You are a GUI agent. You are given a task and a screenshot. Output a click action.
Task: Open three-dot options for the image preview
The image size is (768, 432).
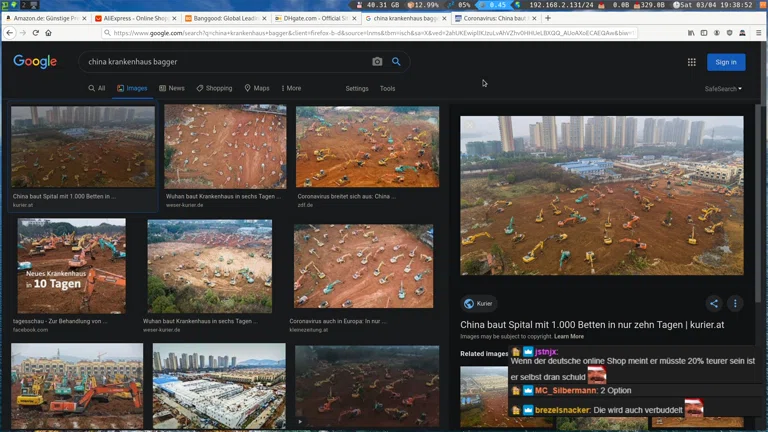point(735,304)
